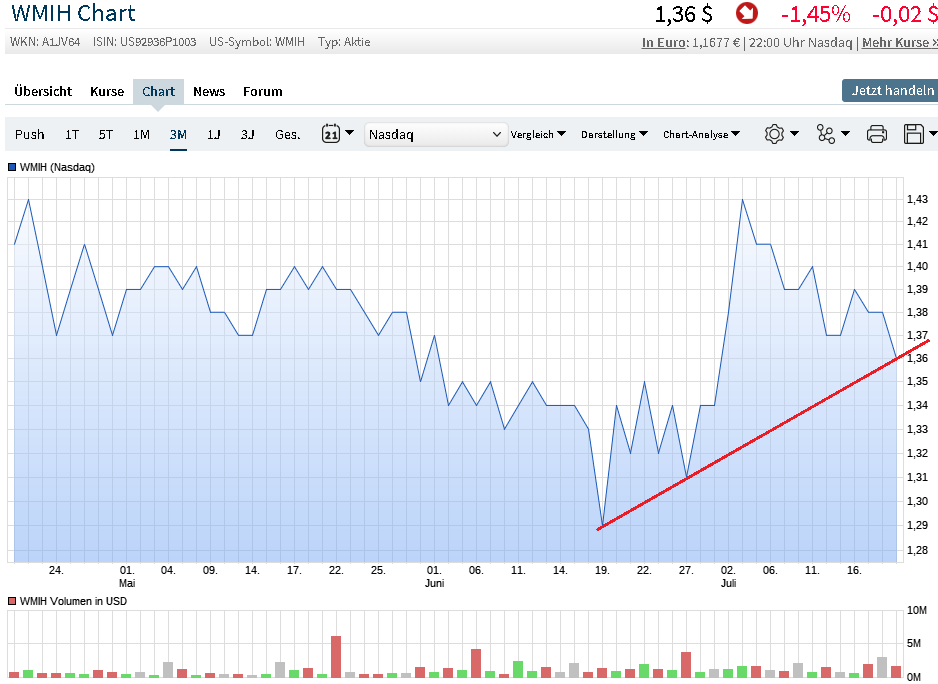Click the WMIH (Nasdaq) legend label
The width and height of the screenshot is (938, 684).
click(57, 167)
